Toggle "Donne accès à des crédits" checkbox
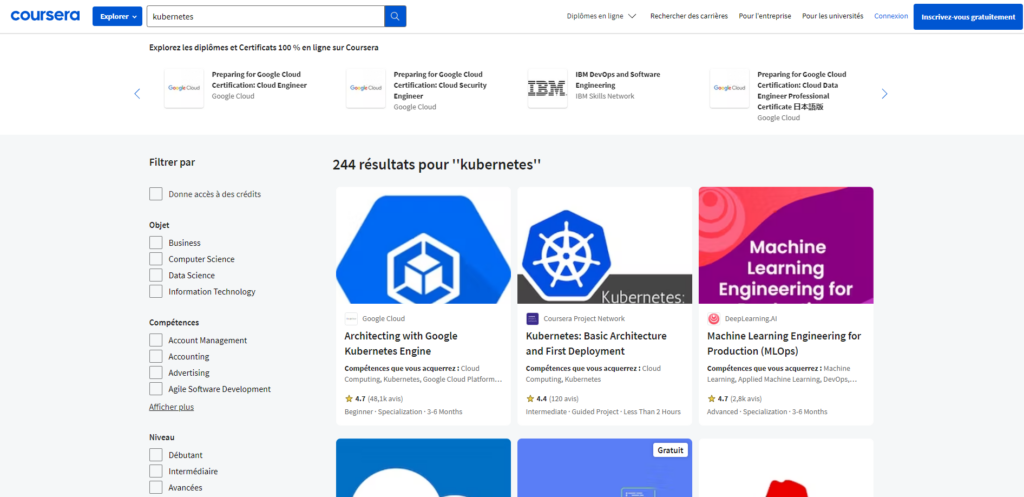This screenshot has width=1024, height=497. [x=155, y=194]
